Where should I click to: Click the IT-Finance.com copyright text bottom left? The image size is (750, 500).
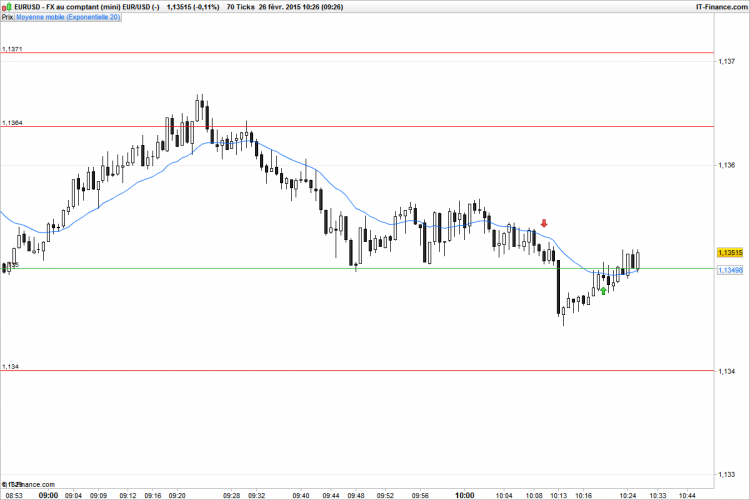pos(29,484)
